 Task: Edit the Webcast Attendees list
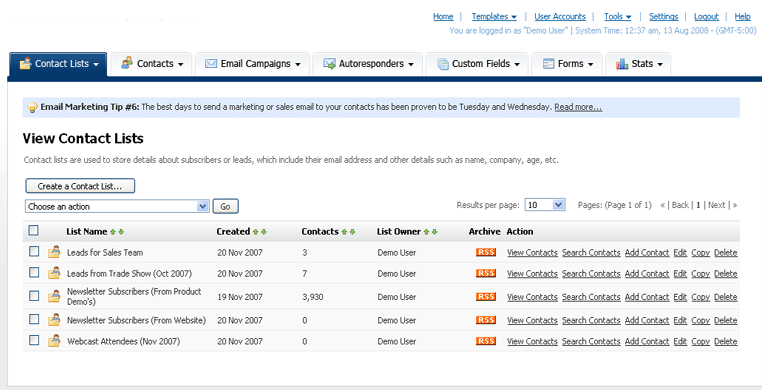point(680,341)
